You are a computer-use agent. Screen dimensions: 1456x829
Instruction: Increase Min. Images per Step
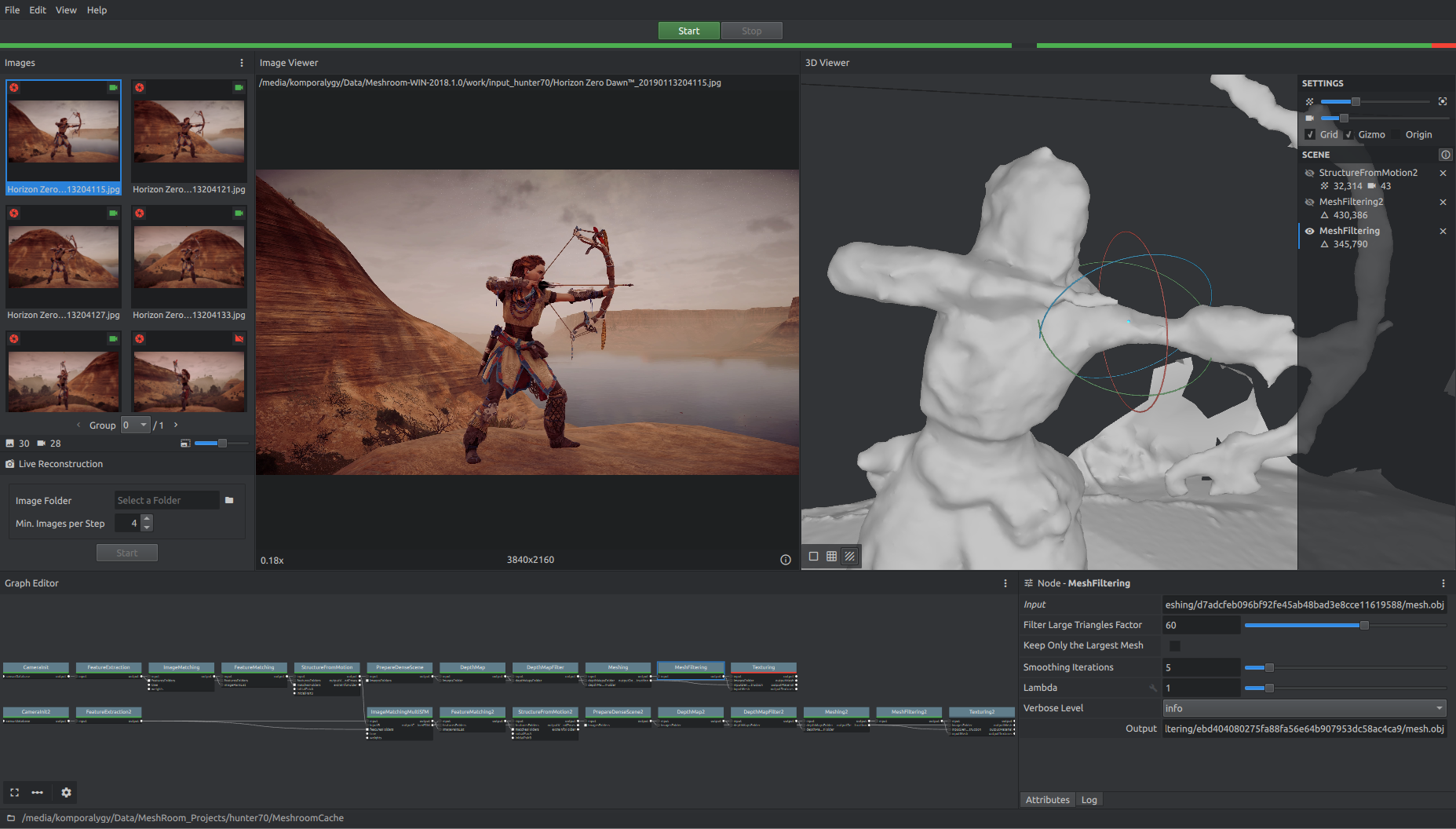tap(147, 519)
